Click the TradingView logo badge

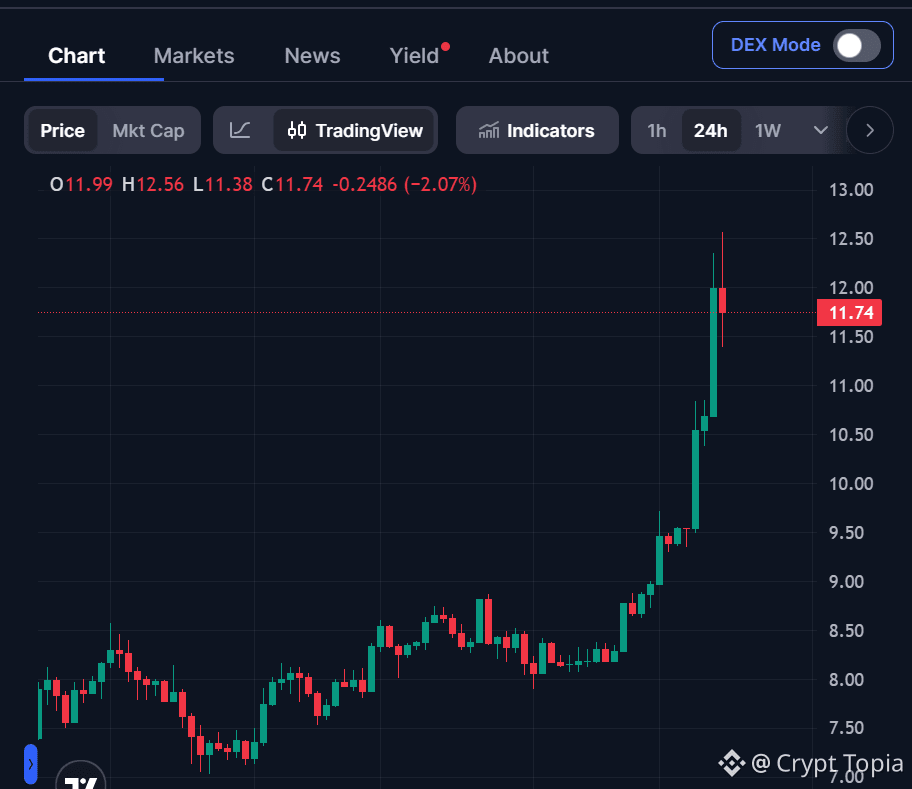click(81, 776)
